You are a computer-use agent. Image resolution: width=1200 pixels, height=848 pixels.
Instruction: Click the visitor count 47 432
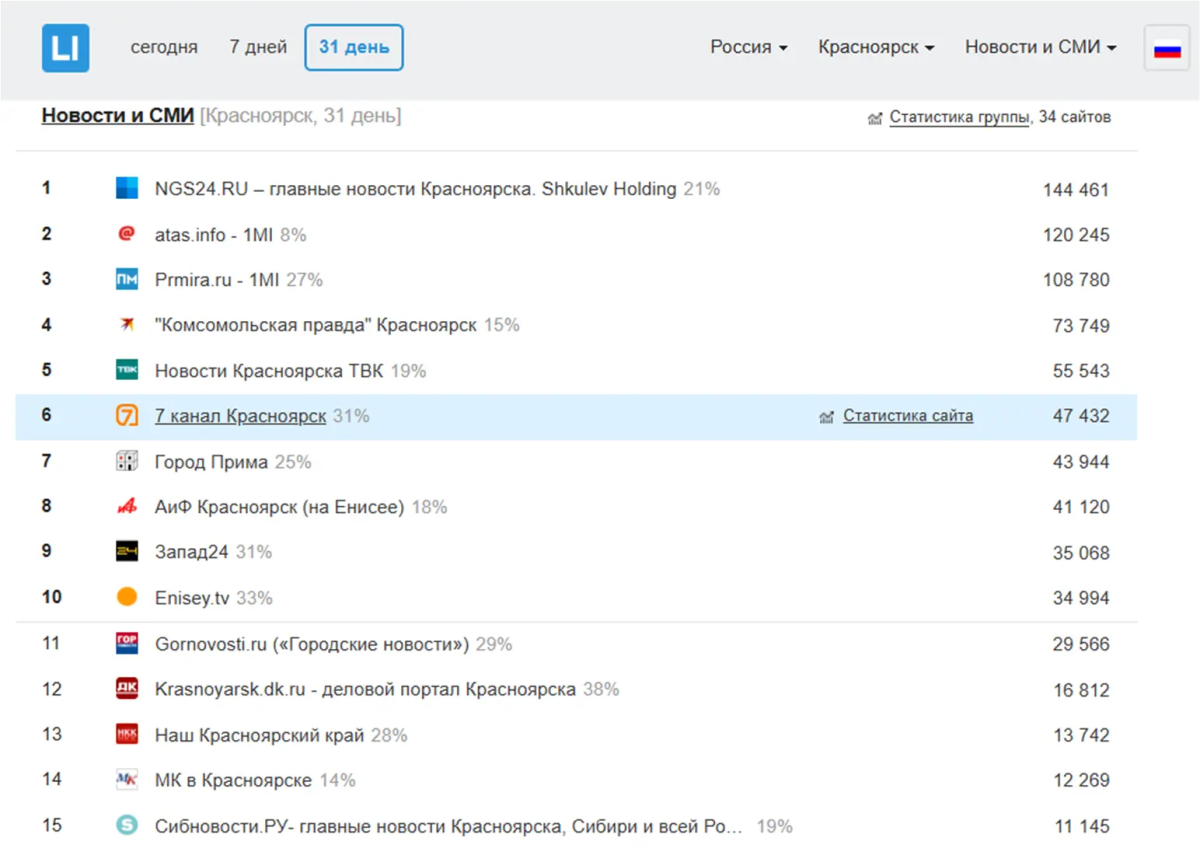tap(1081, 416)
